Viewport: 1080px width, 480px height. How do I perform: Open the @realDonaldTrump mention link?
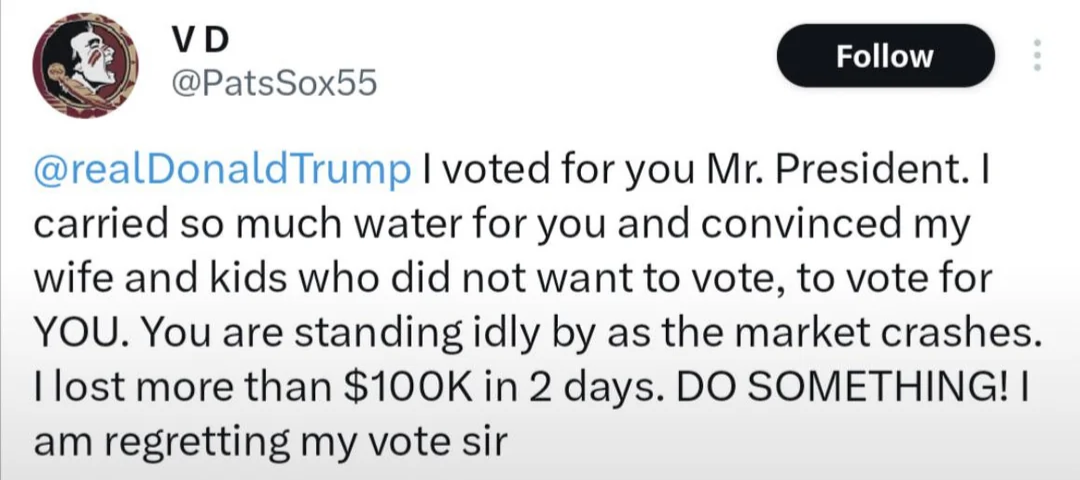(x=221, y=170)
